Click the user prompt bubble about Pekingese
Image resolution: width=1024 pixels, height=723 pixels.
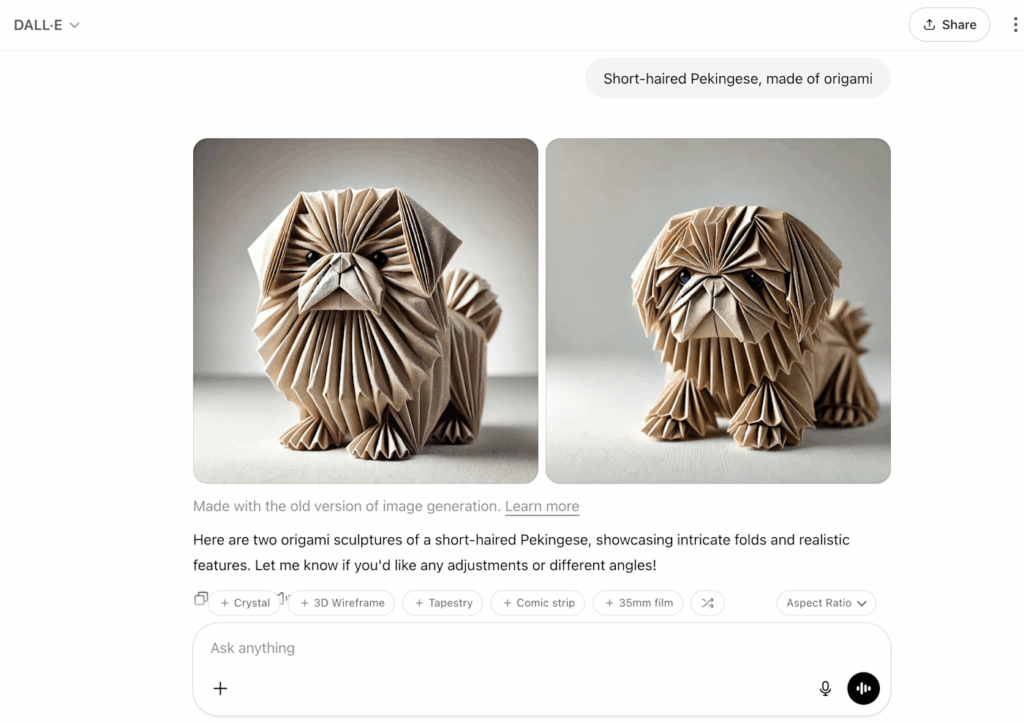738,78
